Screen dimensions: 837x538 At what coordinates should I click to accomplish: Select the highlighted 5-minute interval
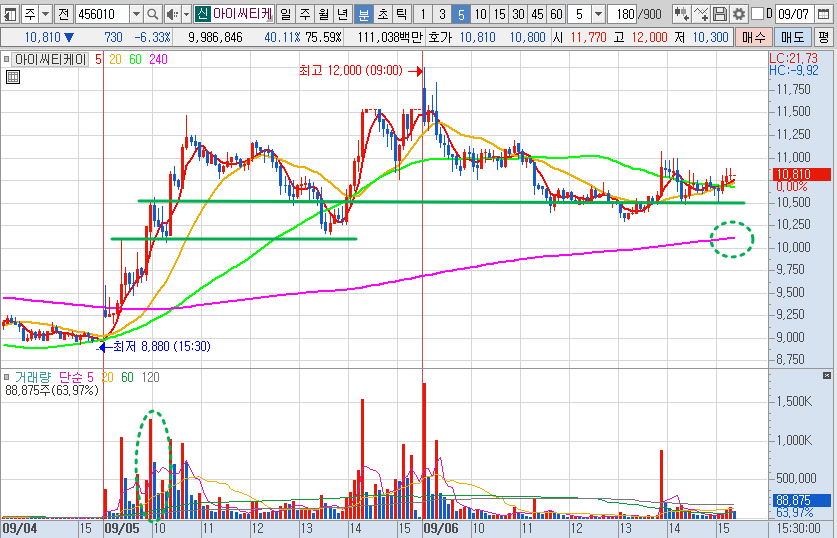461,14
